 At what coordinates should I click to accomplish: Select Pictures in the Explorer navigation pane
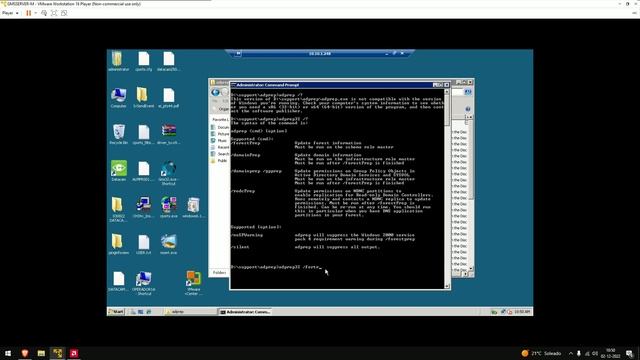220,134
